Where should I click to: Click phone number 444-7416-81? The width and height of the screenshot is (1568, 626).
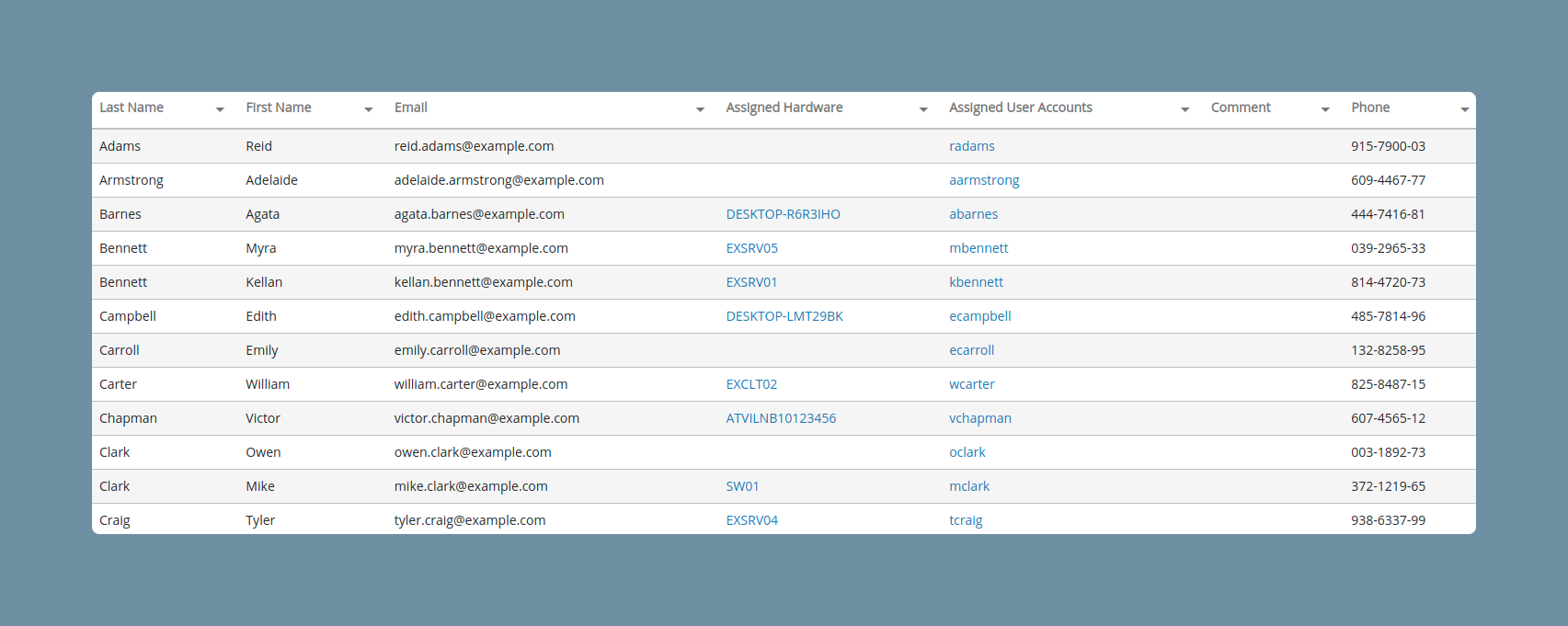[1389, 214]
